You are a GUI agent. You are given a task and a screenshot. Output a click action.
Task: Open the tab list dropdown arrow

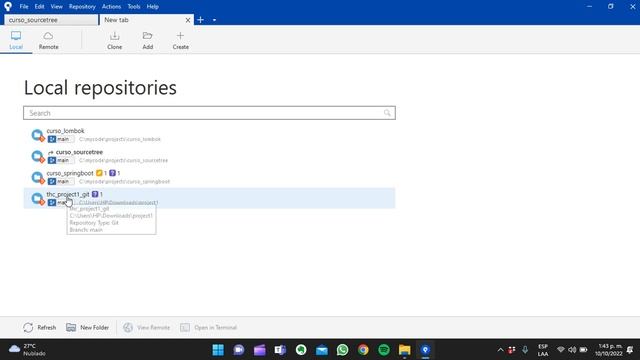point(214,20)
